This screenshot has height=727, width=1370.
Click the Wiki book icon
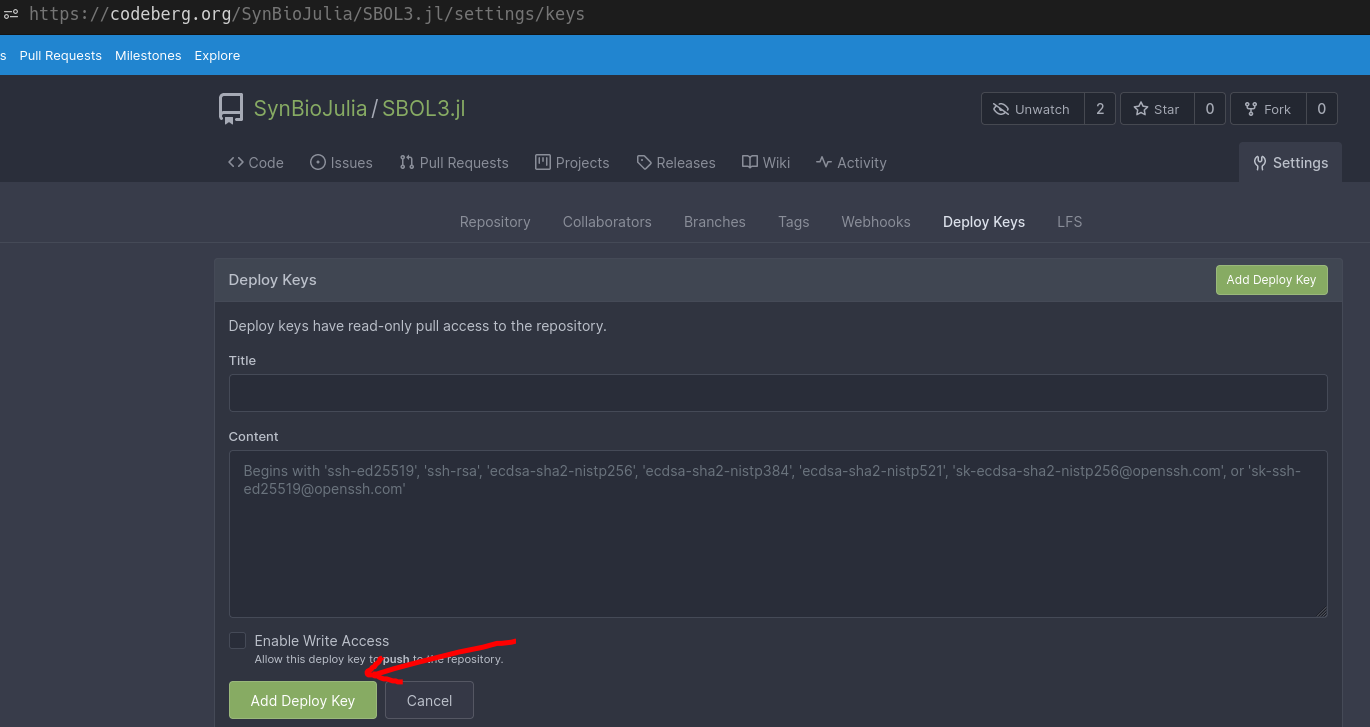pos(748,162)
